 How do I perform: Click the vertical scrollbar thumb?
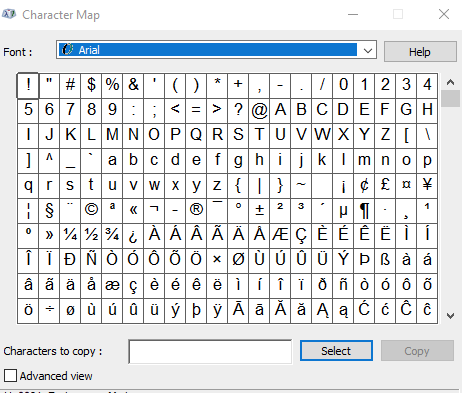(x=450, y=98)
